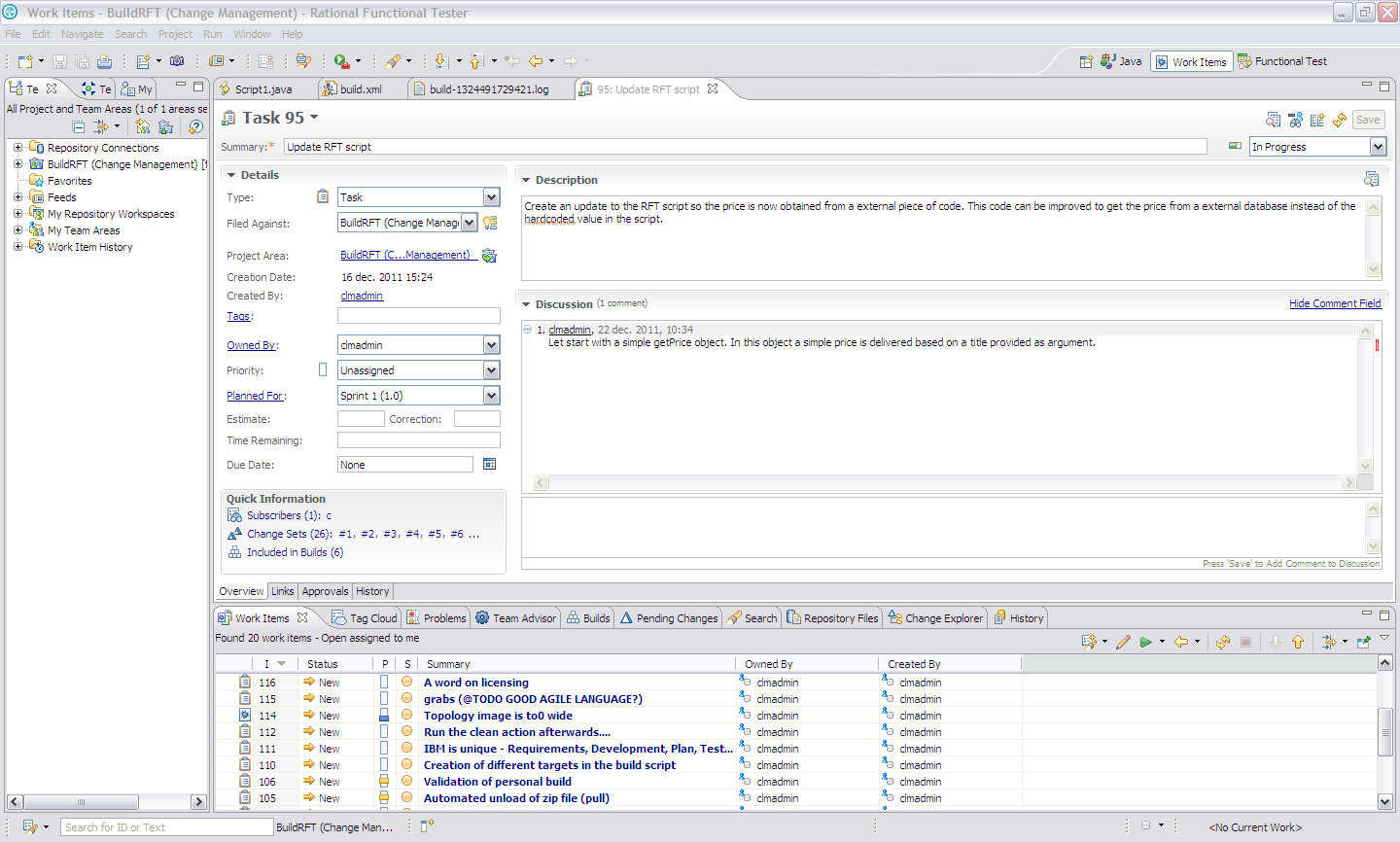Expand the My Team Areas tree node
The height and width of the screenshot is (842, 1400).
pos(17,230)
